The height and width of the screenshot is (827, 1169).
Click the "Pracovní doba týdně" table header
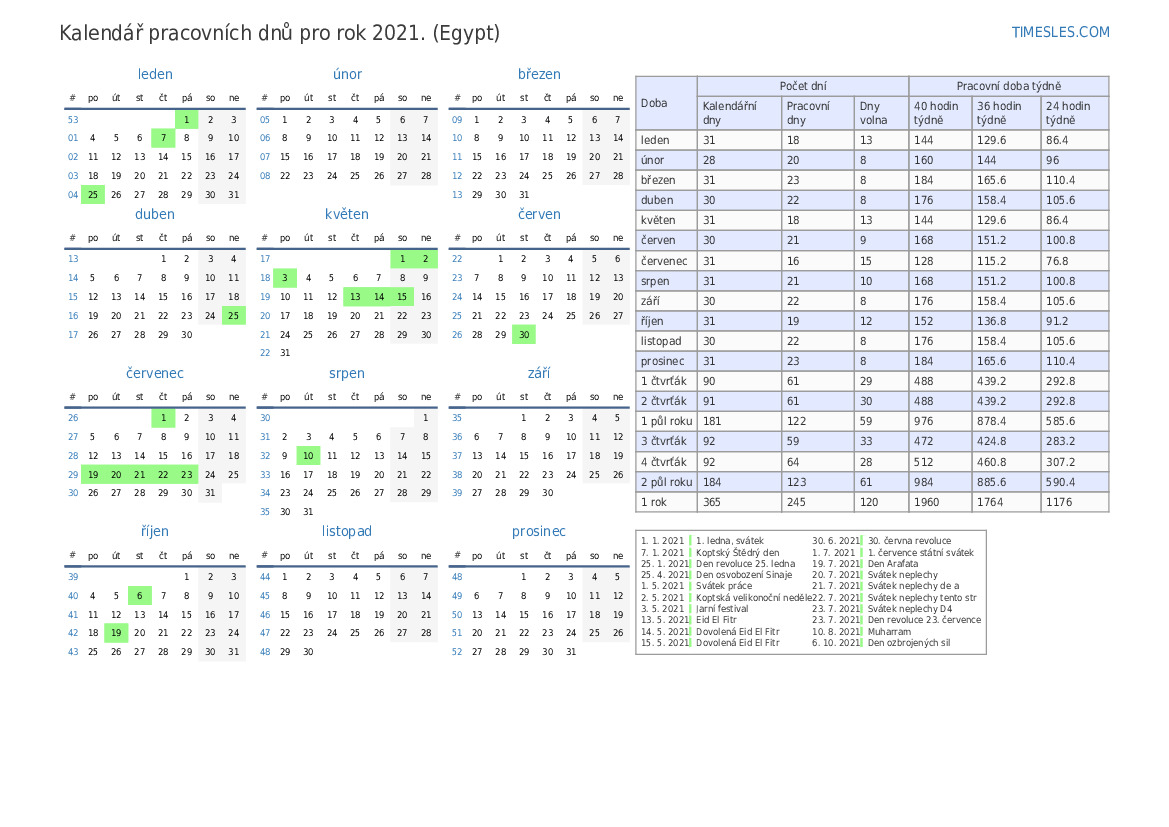click(x=1008, y=86)
